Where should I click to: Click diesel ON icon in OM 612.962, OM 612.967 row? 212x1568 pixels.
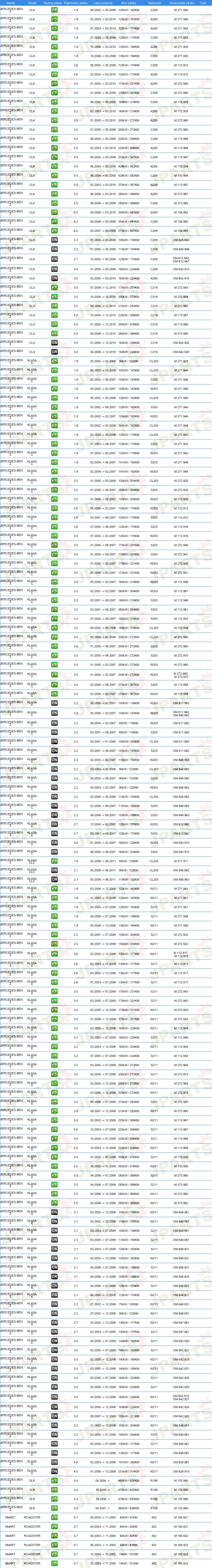coord(54,259)
